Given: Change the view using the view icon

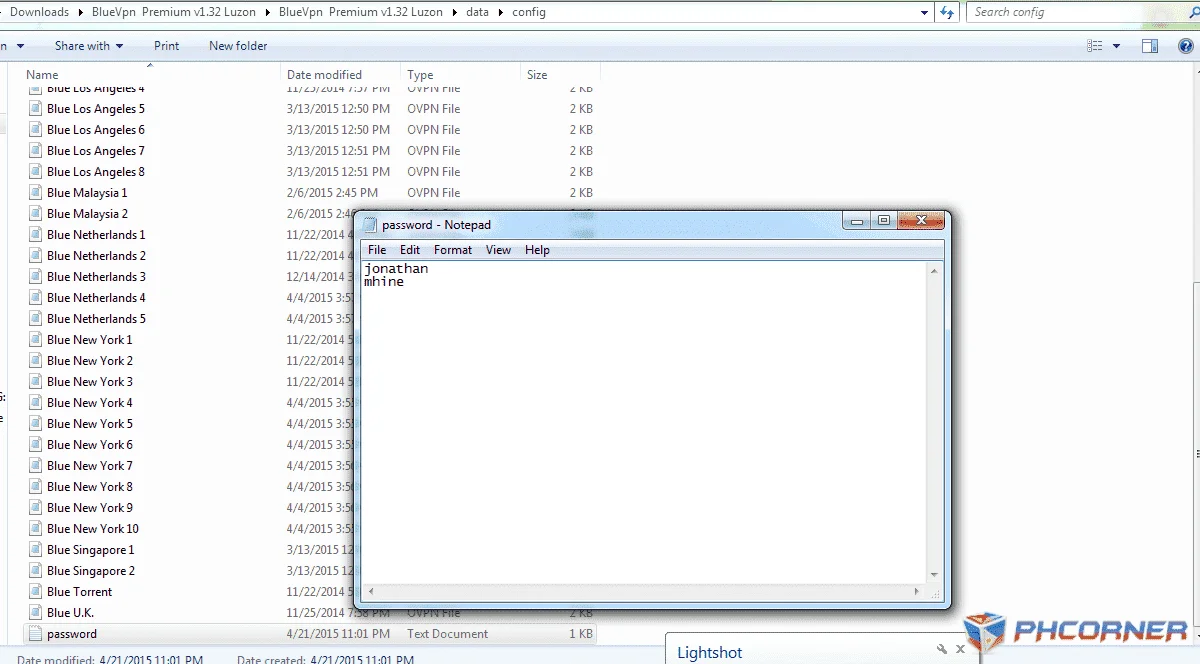Looking at the screenshot, I should point(1094,46).
